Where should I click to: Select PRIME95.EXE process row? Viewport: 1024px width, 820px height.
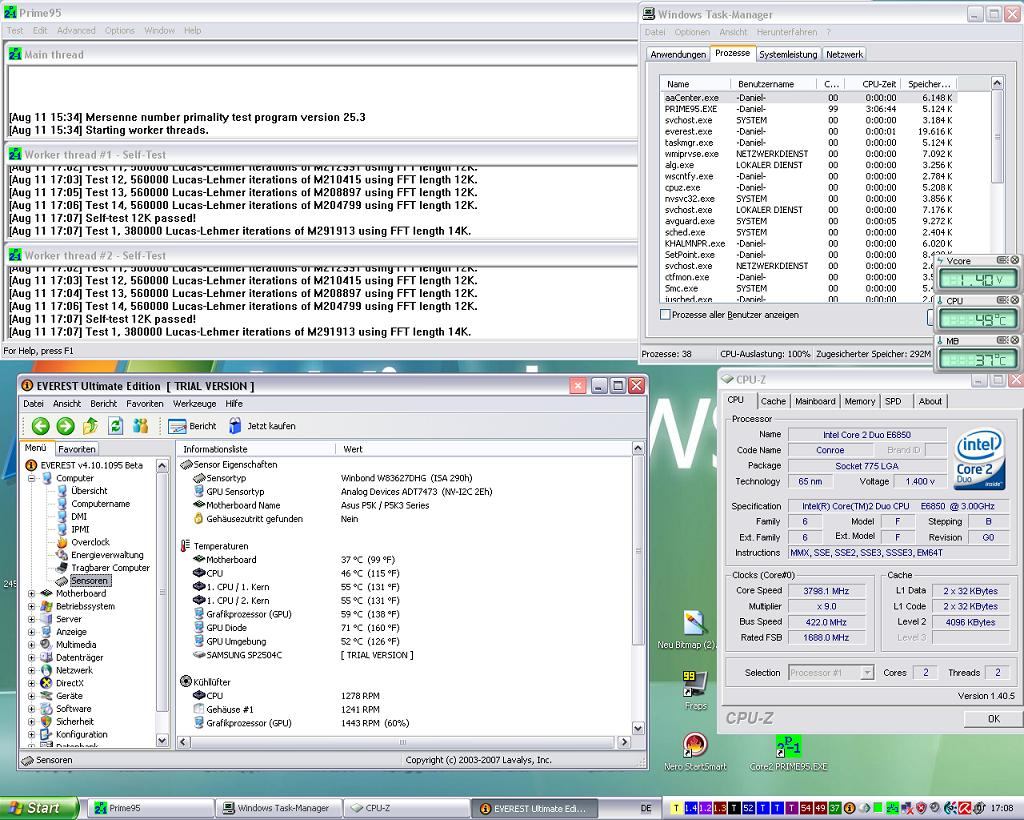[x=808, y=109]
